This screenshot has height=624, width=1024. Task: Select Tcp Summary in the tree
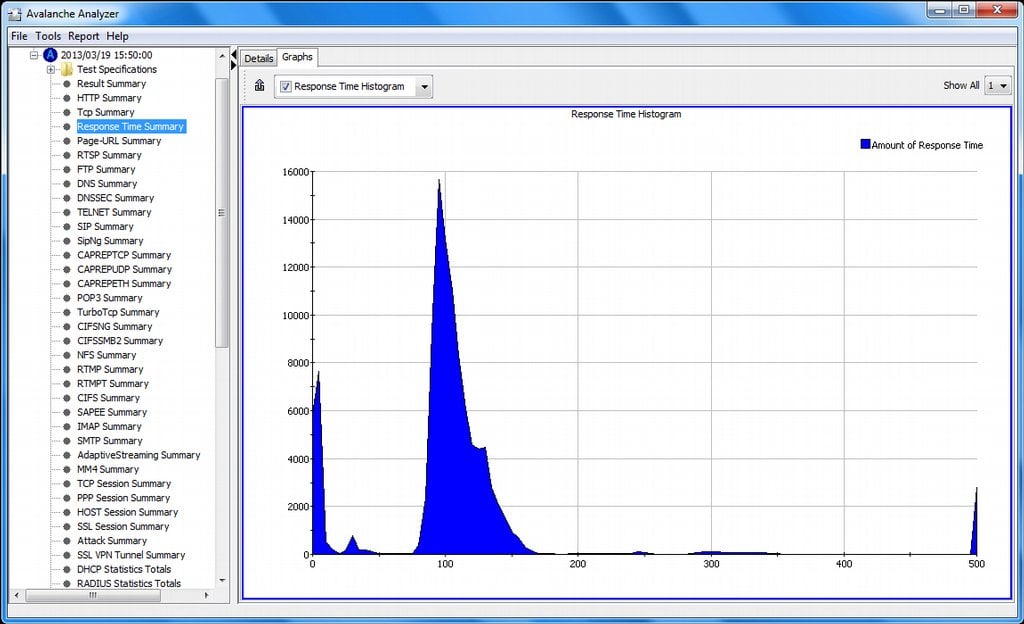[x=105, y=112]
